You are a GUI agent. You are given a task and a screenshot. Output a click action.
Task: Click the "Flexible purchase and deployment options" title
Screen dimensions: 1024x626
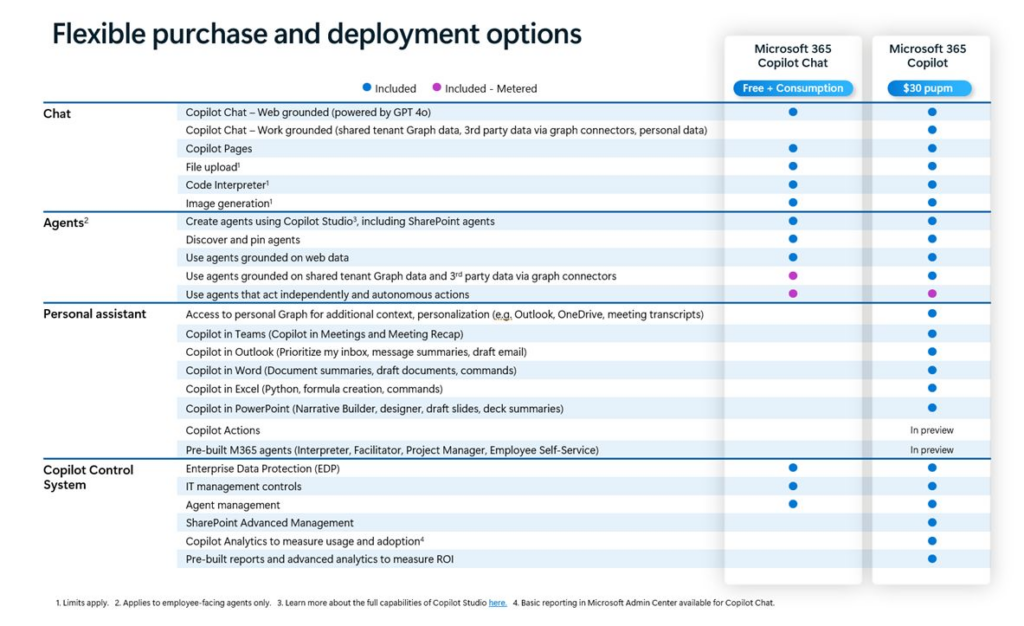(x=317, y=34)
